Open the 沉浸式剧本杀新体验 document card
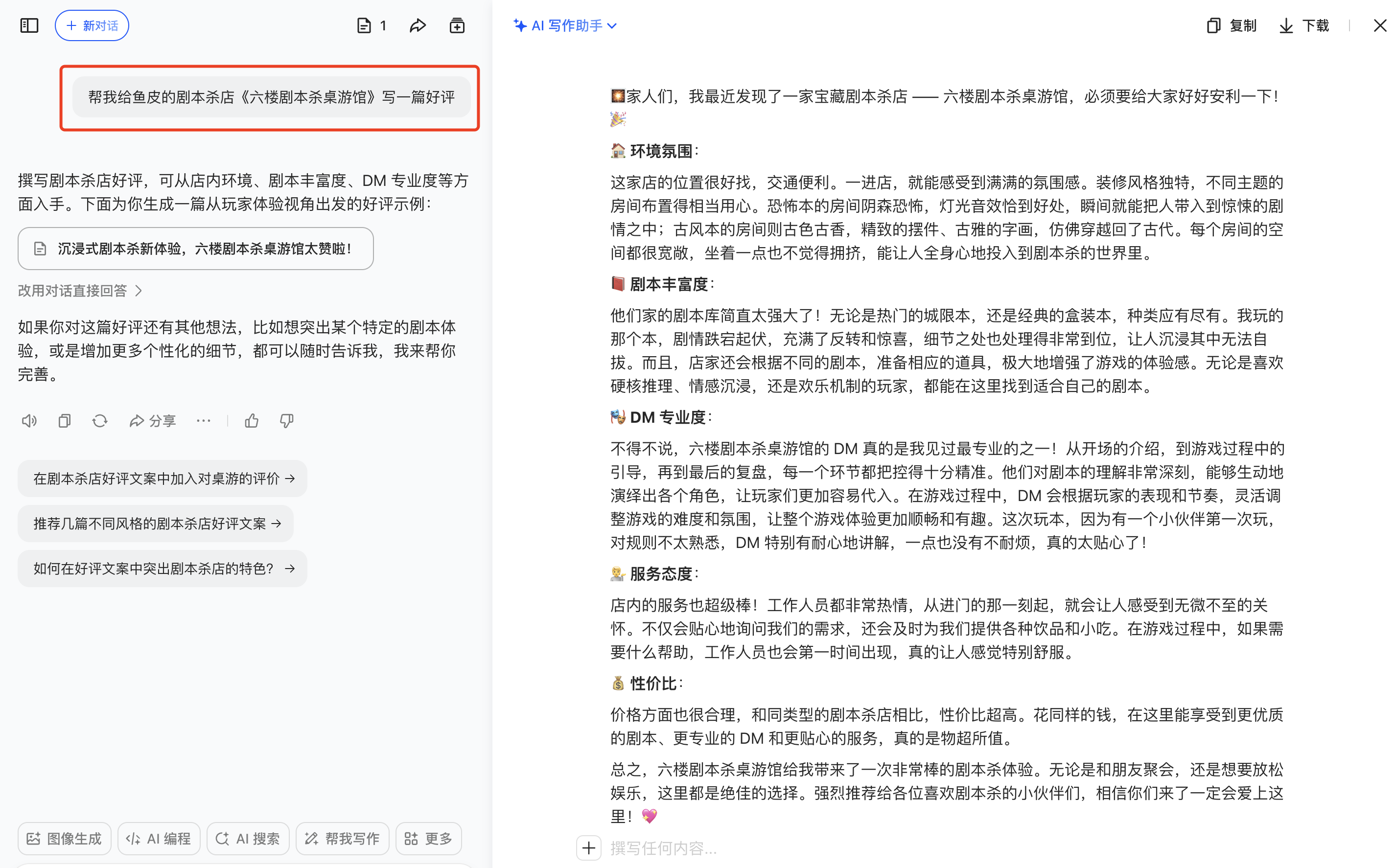This screenshot has height=868, width=1396. [195, 249]
